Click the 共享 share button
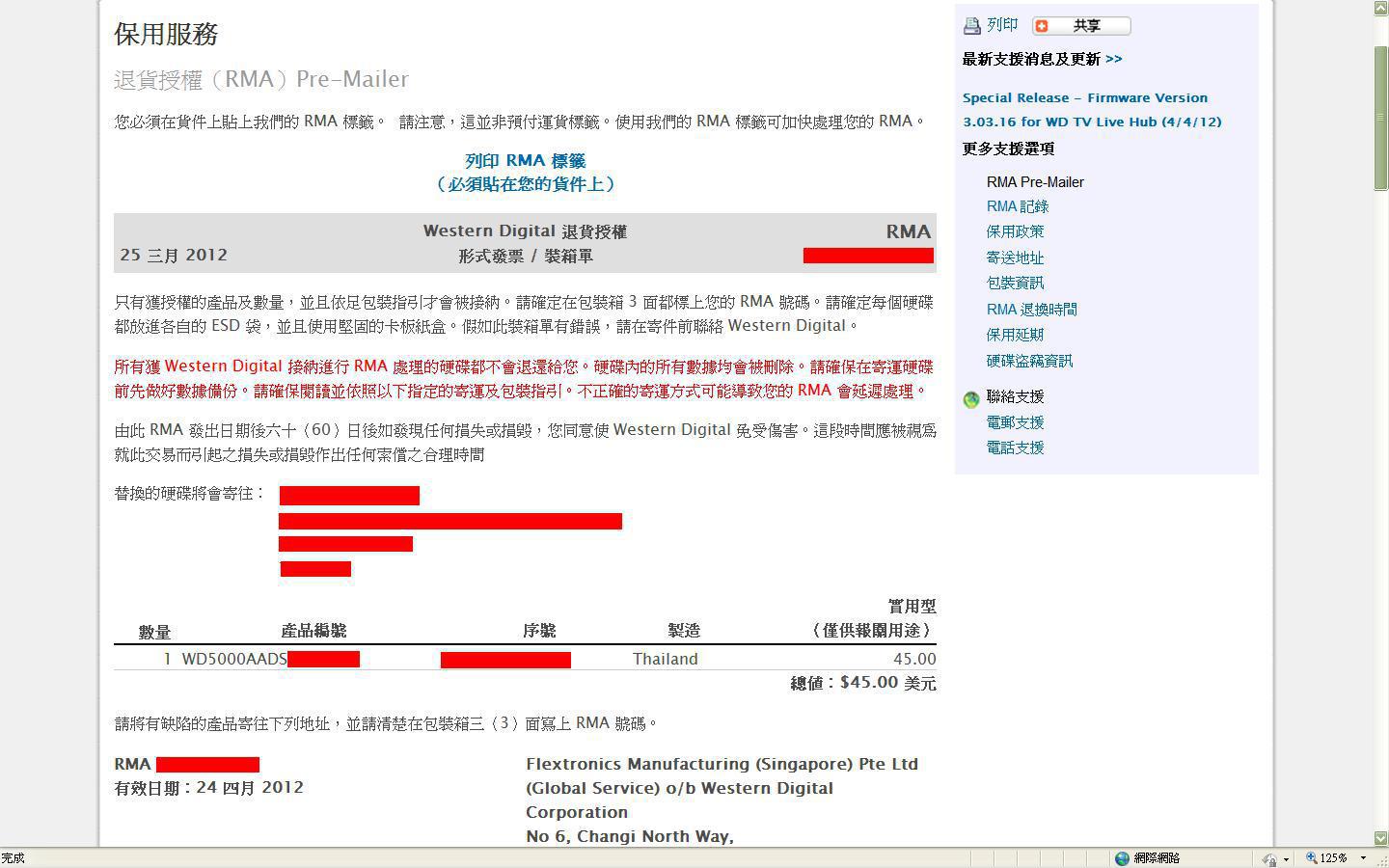Screen dimensions: 1389x868 pos(1081,26)
